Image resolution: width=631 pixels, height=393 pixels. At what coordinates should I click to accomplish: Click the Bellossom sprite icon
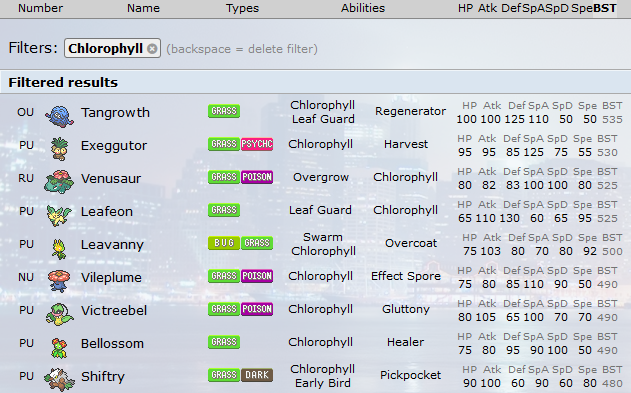tap(59, 347)
